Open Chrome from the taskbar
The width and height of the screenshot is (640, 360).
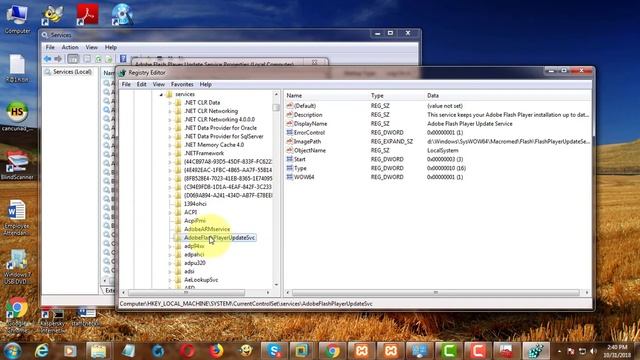tap(332, 351)
